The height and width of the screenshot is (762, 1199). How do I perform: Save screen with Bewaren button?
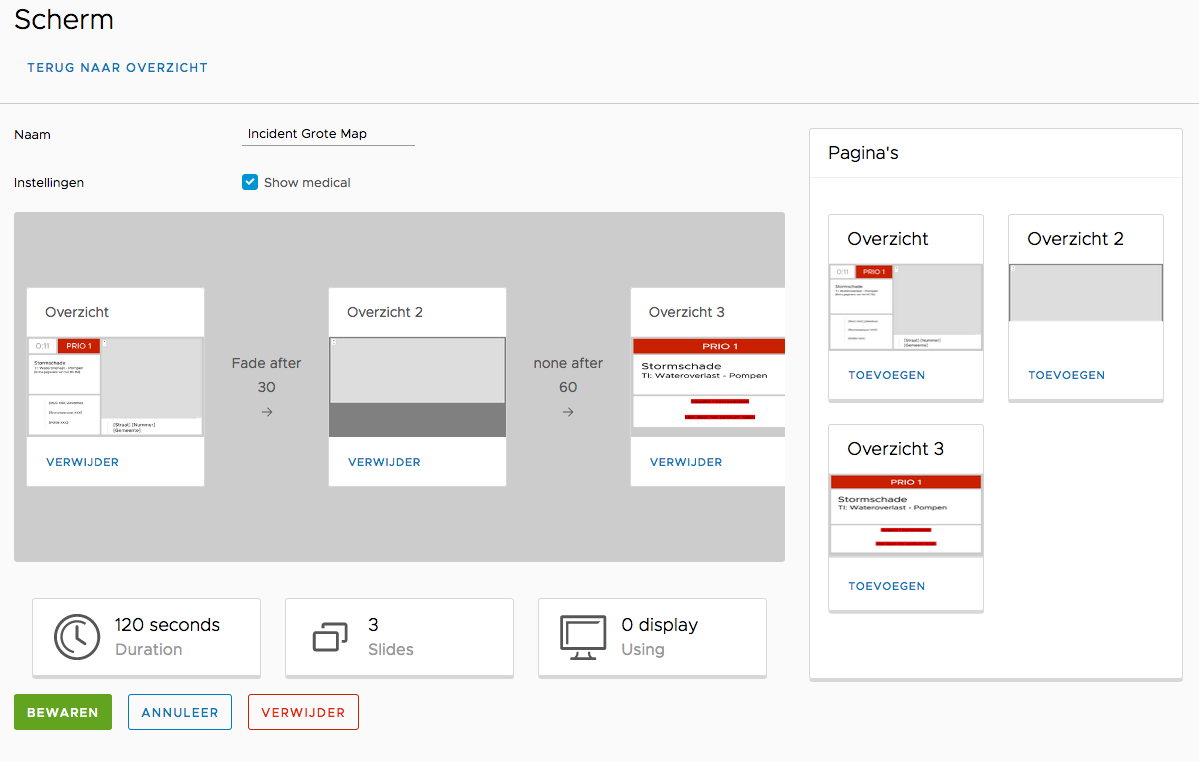pyautogui.click(x=62, y=712)
